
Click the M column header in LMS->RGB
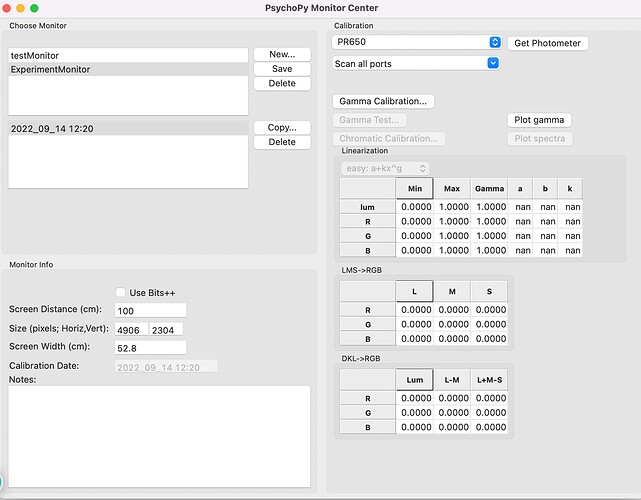click(x=452, y=291)
